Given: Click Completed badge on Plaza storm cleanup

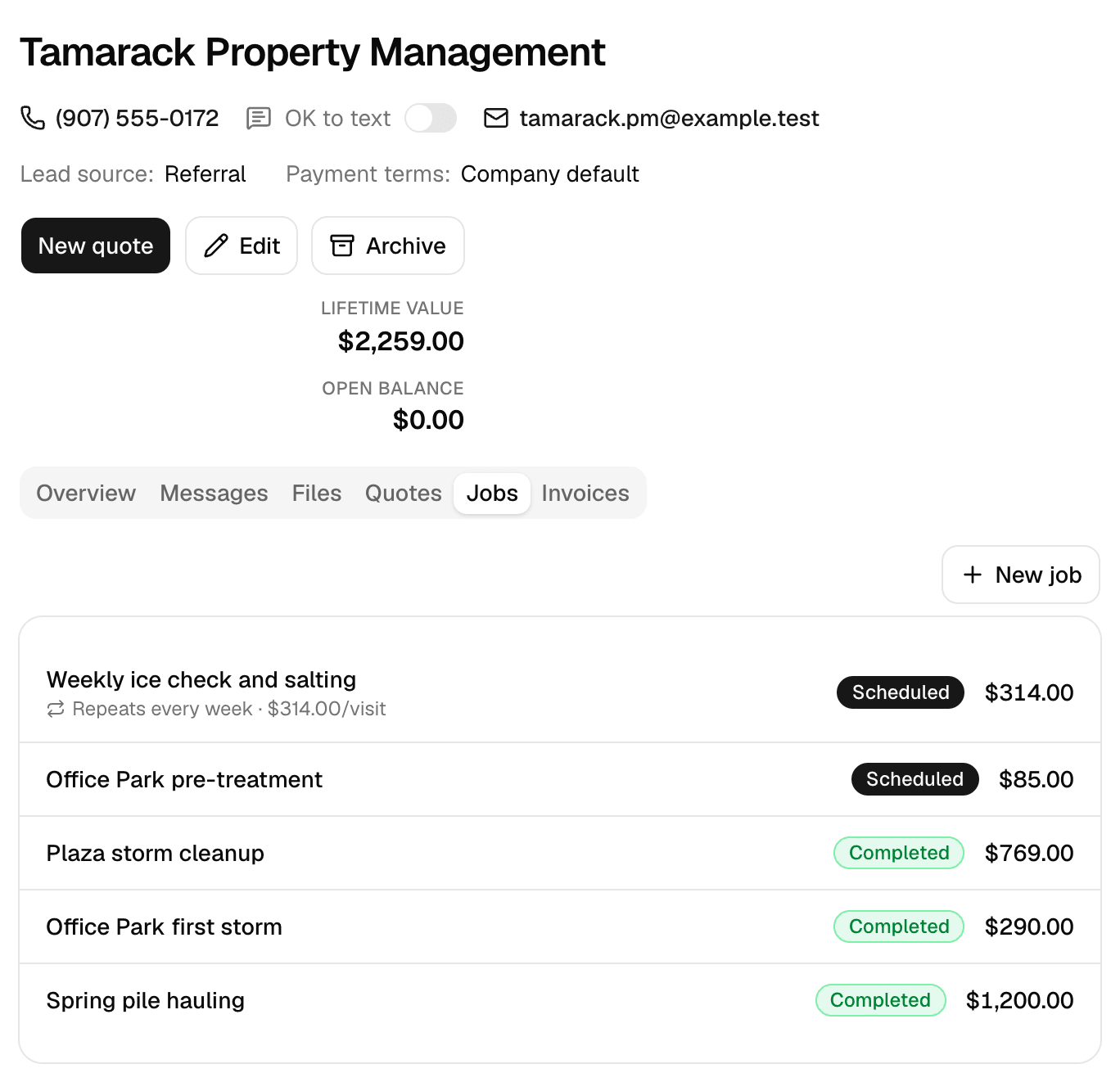Looking at the screenshot, I should (899, 853).
